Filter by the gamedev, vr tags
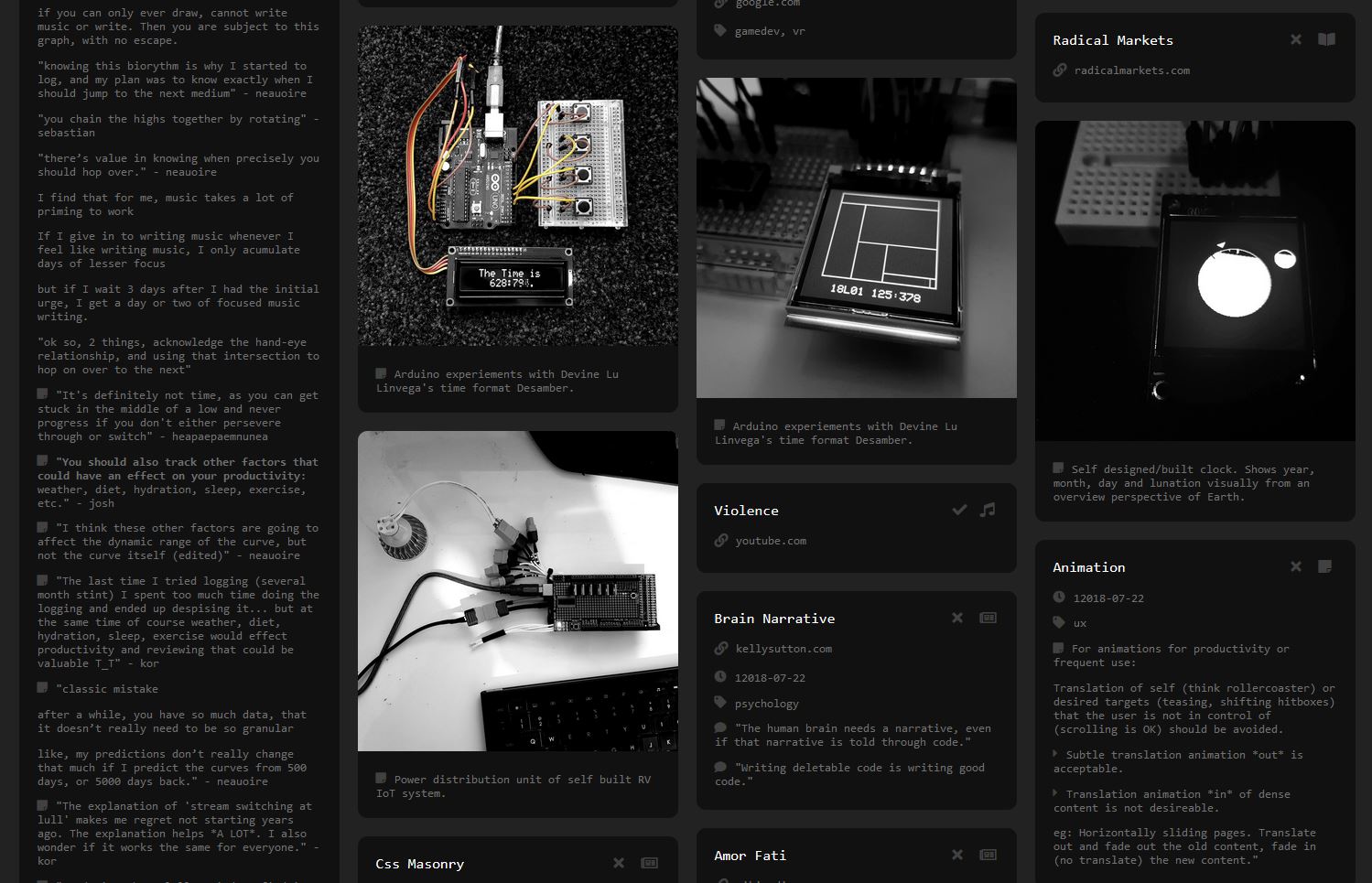This screenshot has height=883, width=1372. (770, 31)
